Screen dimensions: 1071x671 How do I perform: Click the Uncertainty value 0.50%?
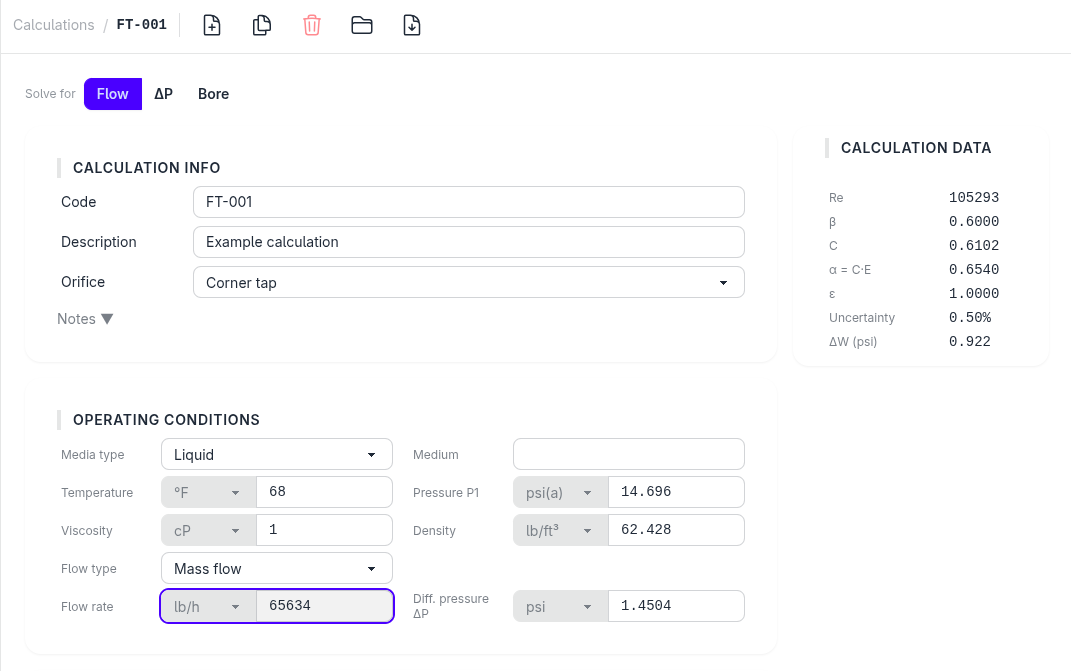point(970,317)
